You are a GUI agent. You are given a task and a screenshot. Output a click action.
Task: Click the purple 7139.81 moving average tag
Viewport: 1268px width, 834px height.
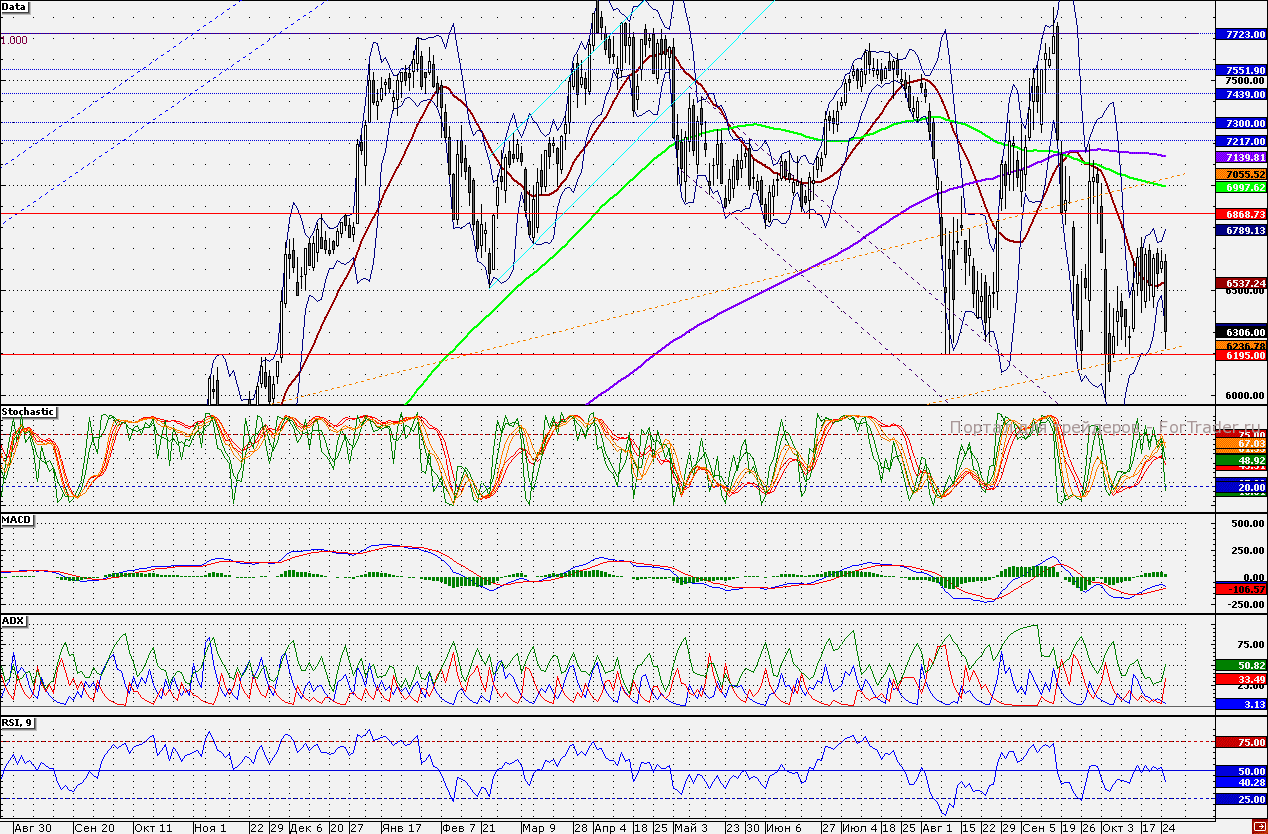pos(1238,158)
